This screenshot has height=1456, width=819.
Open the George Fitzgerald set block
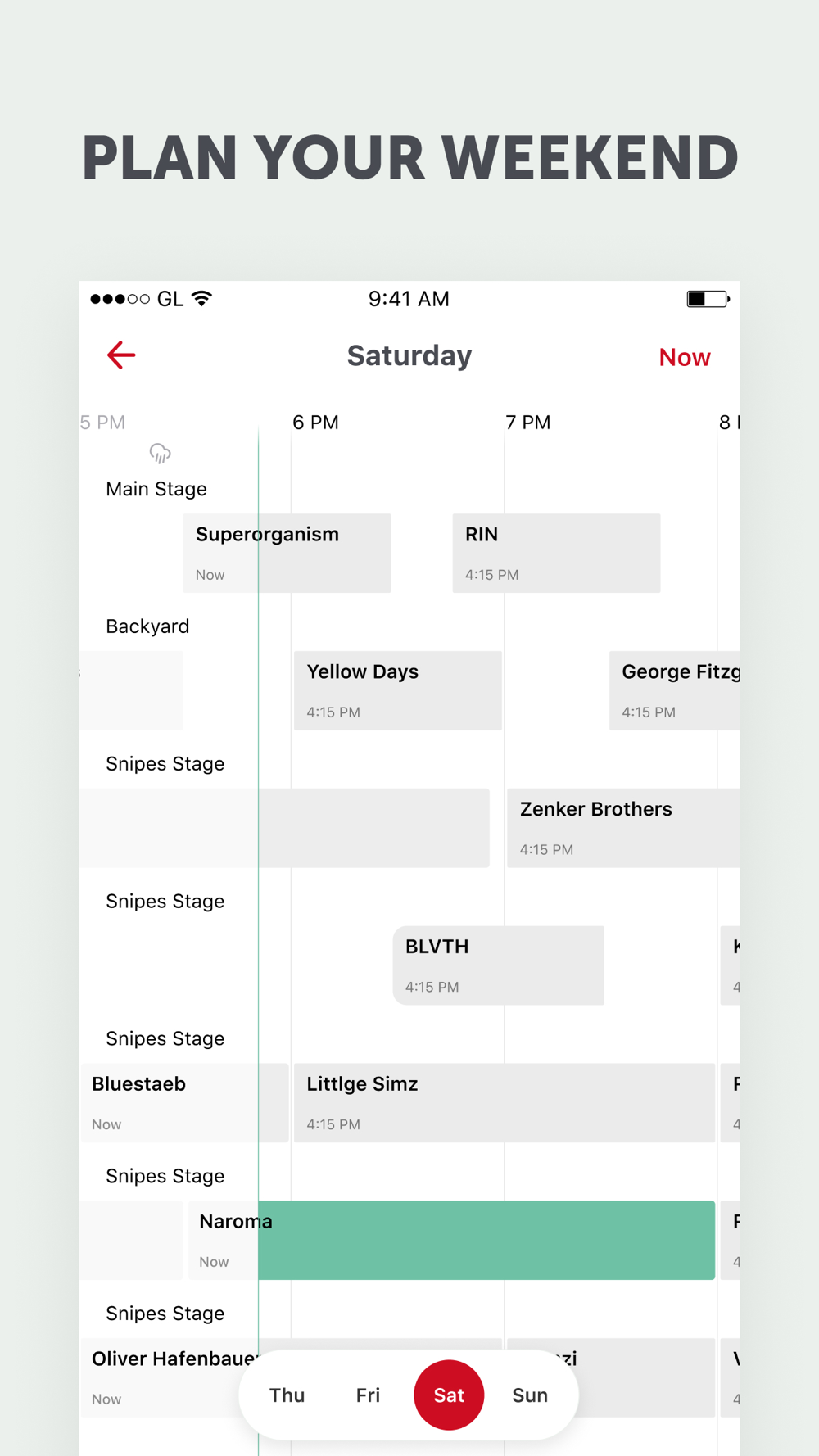[x=674, y=690]
